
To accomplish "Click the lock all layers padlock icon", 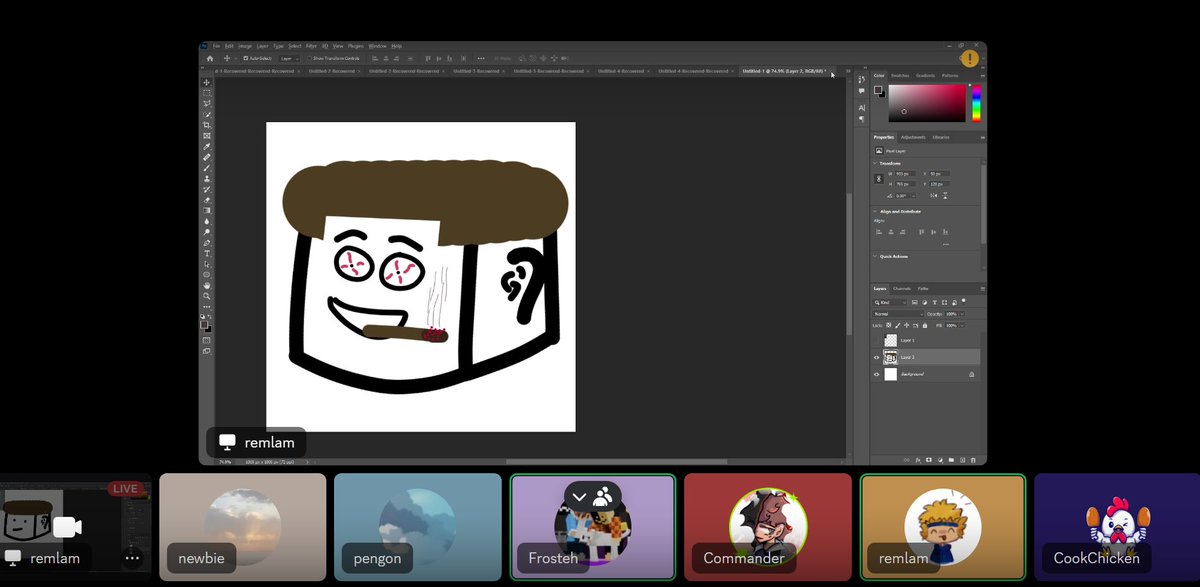I will click(x=925, y=326).
